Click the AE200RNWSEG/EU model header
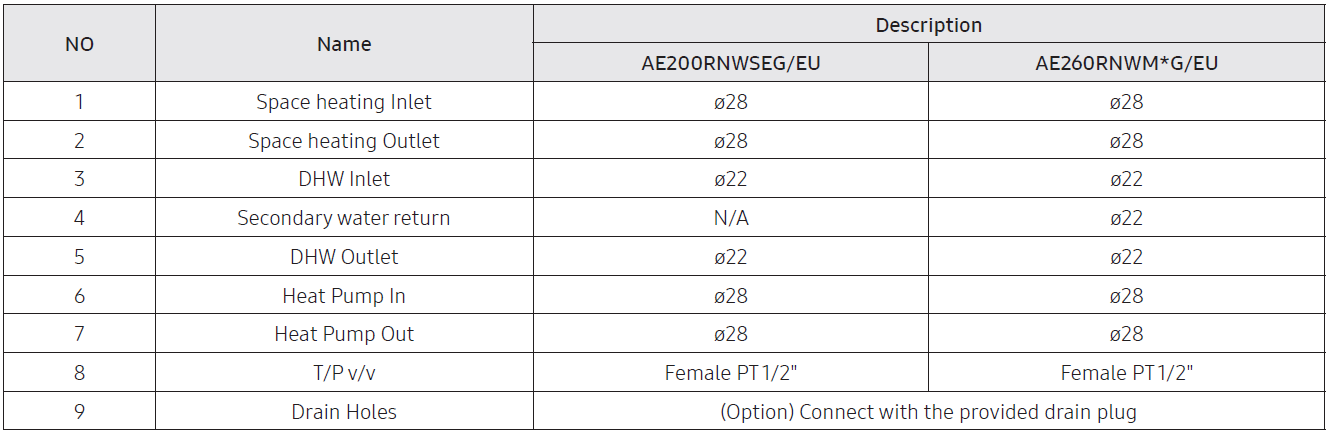 point(731,63)
